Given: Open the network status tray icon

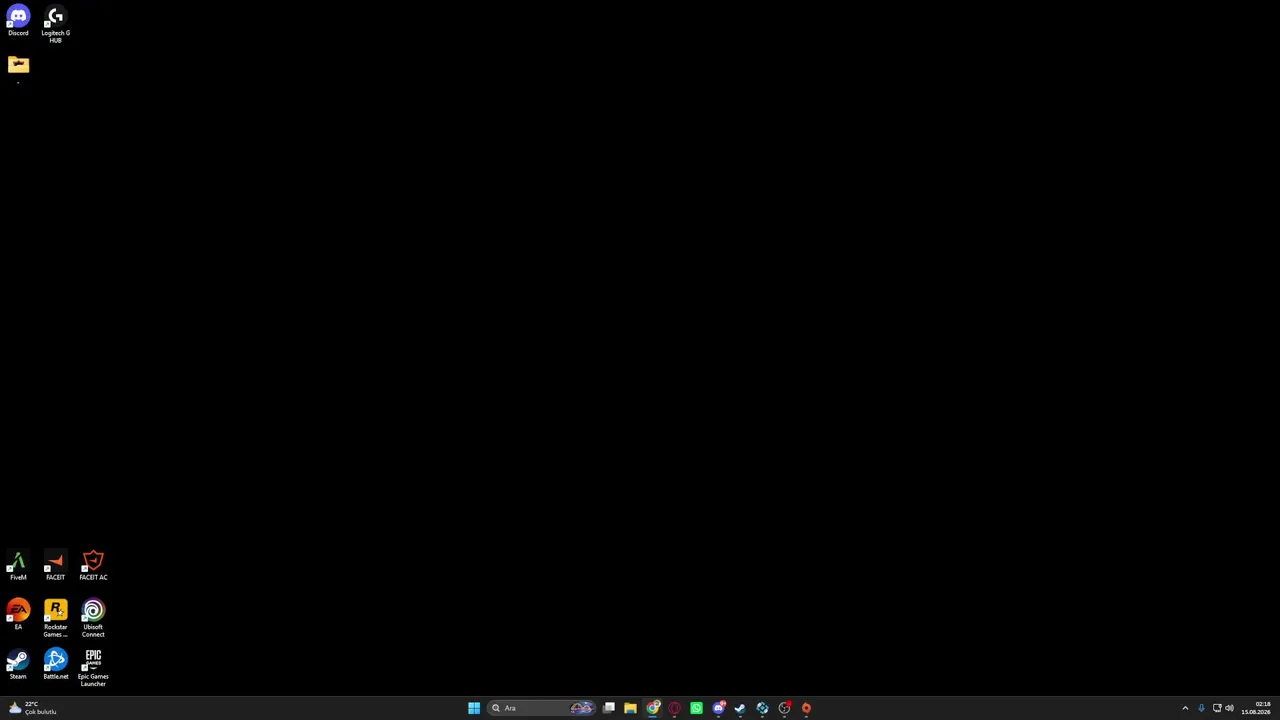Looking at the screenshot, I should coord(1217,708).
